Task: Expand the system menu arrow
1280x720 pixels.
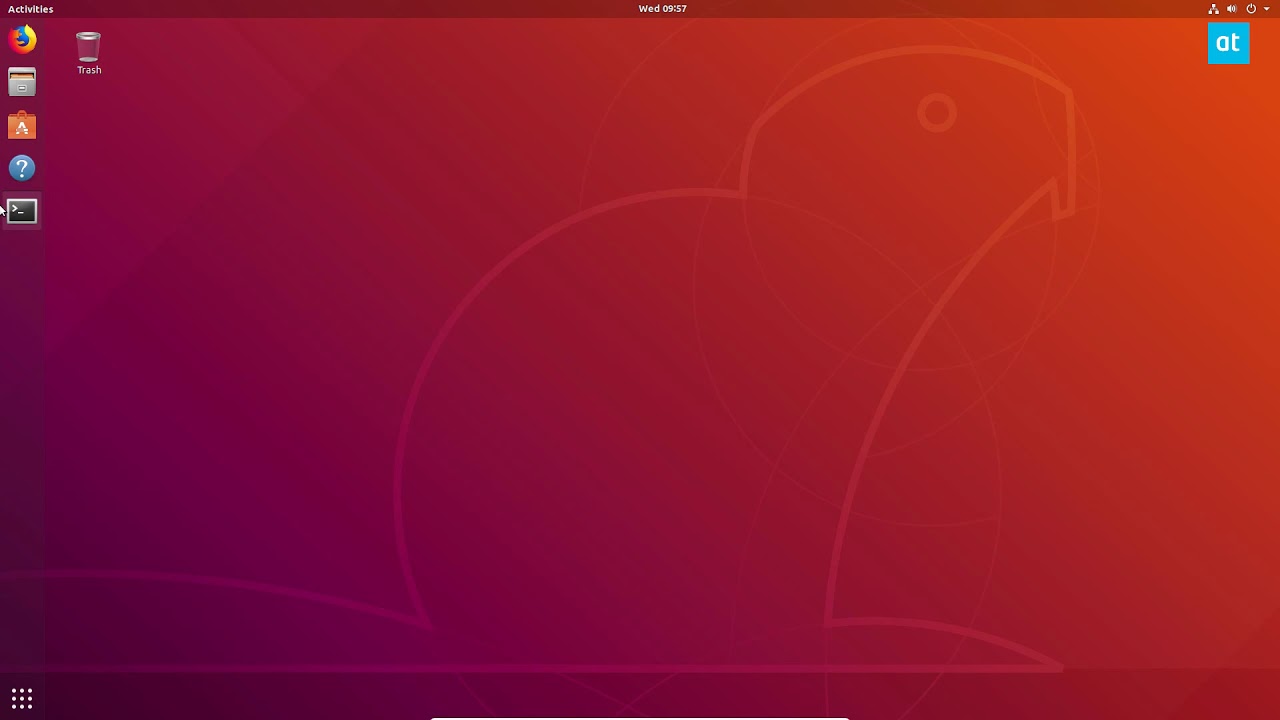Action: pyautogui.click(x=1267, y=9)
